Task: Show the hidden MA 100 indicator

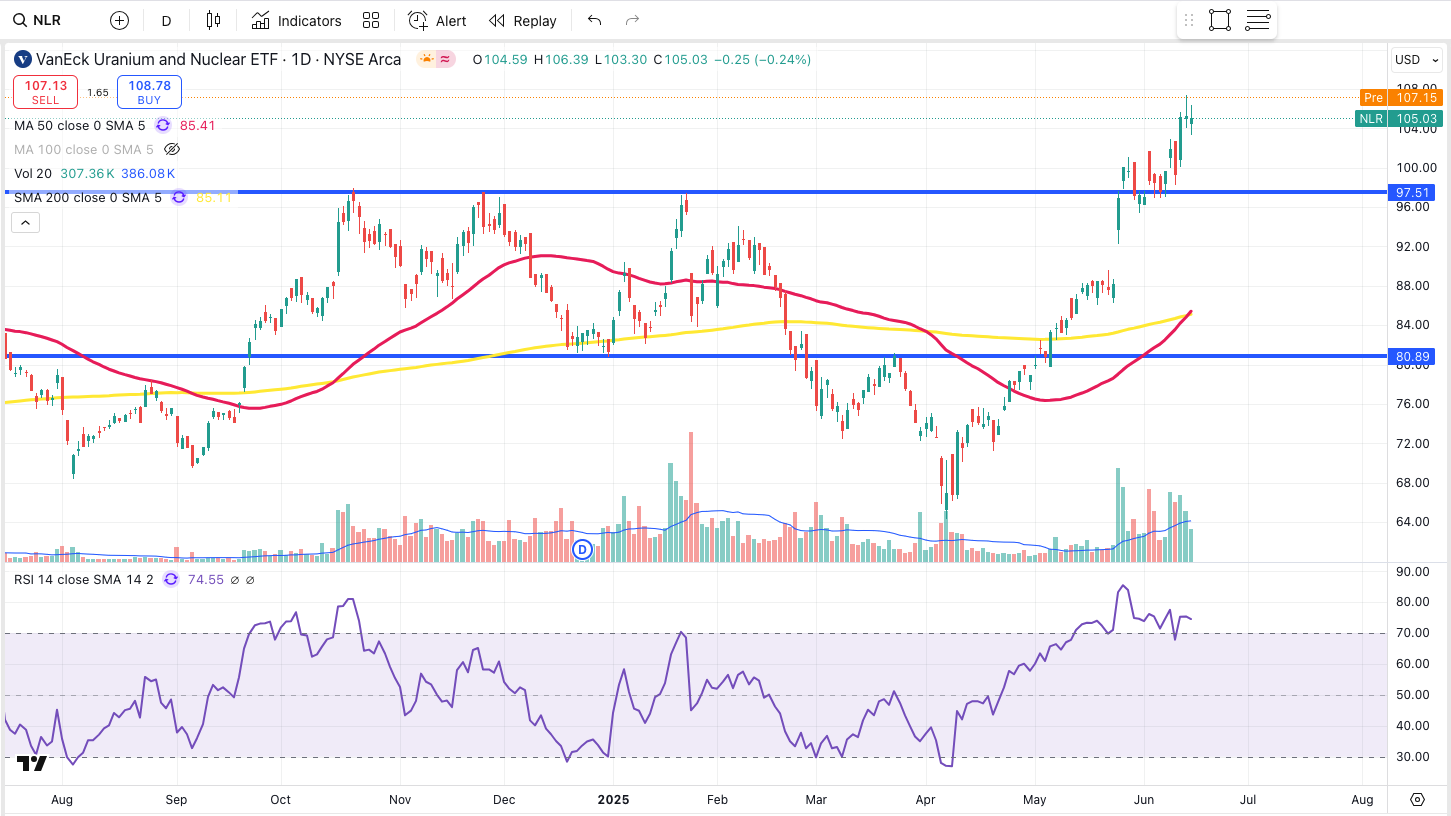Action: [x=172, y=149]
